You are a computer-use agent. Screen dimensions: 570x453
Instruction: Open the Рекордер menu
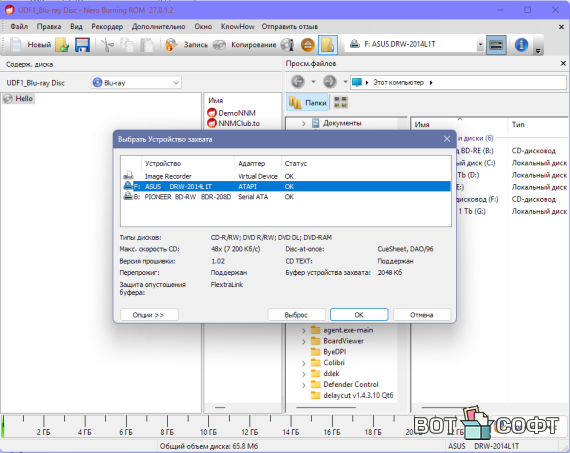click(107, 27)
